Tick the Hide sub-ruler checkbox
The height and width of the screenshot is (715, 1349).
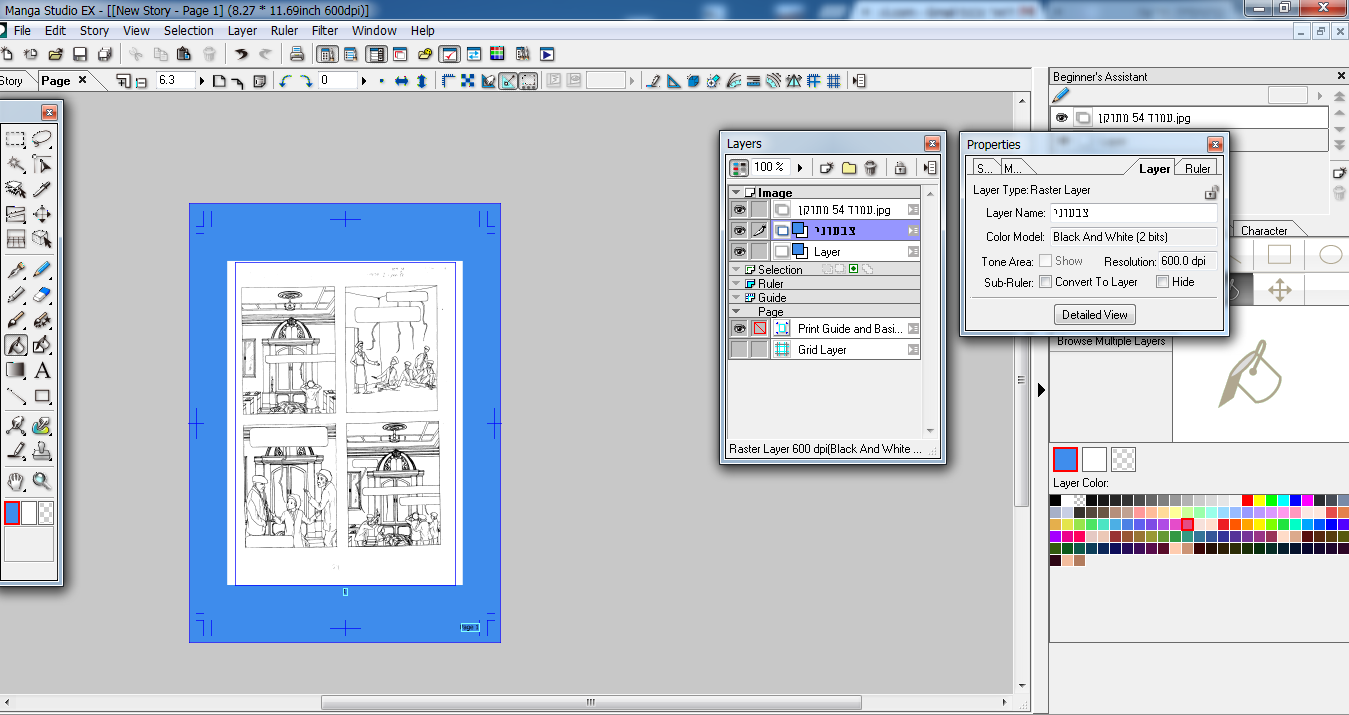[1162, 282]
